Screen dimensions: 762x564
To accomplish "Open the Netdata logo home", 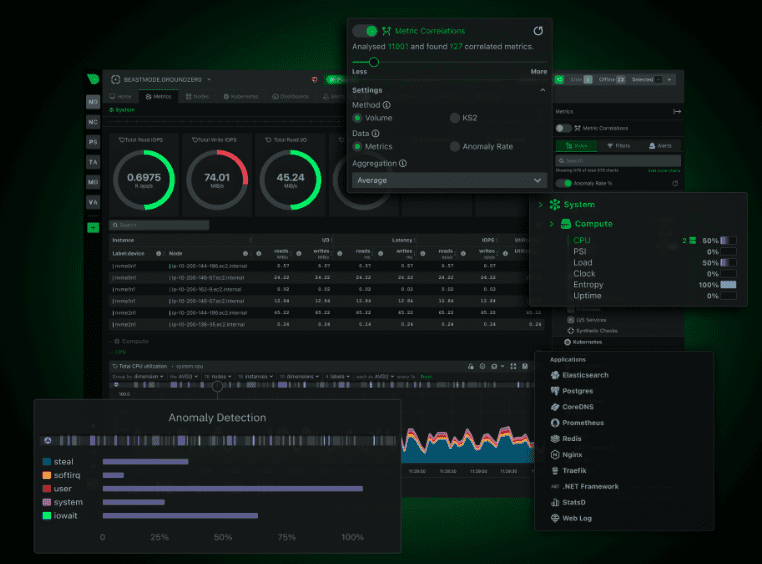I will click(x=93, y=79).
